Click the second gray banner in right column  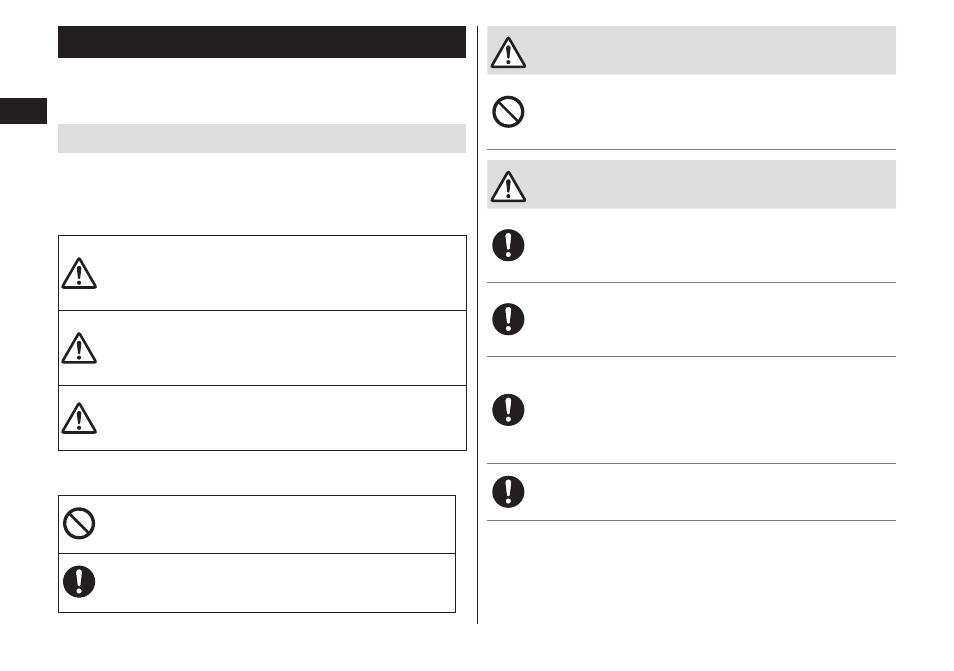tap(691, 184)
